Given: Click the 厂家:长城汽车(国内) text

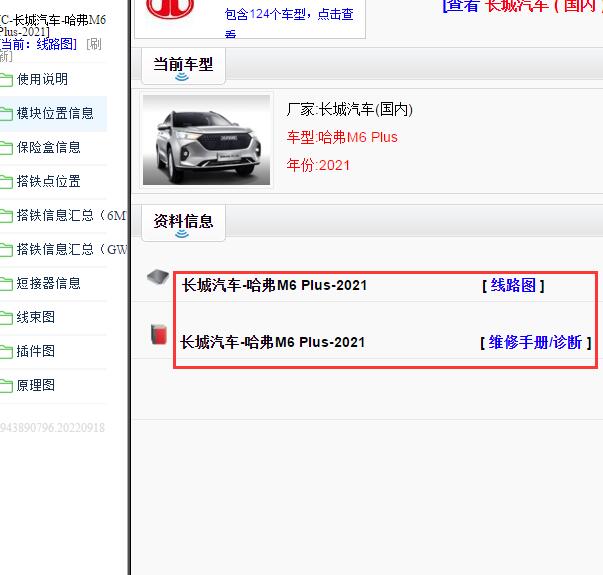Looking at the screenshot, I should 350,110.
